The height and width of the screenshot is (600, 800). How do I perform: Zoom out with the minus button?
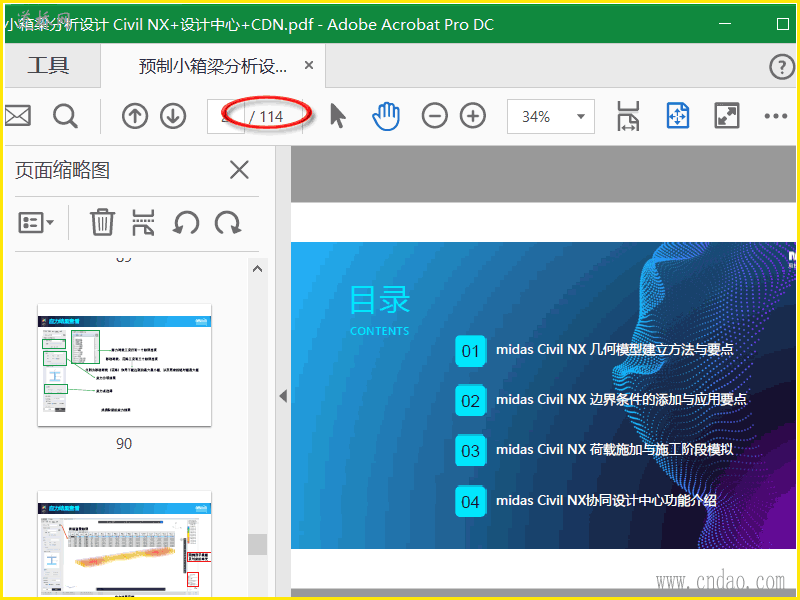pyautogui.click(x=435, y=116)
